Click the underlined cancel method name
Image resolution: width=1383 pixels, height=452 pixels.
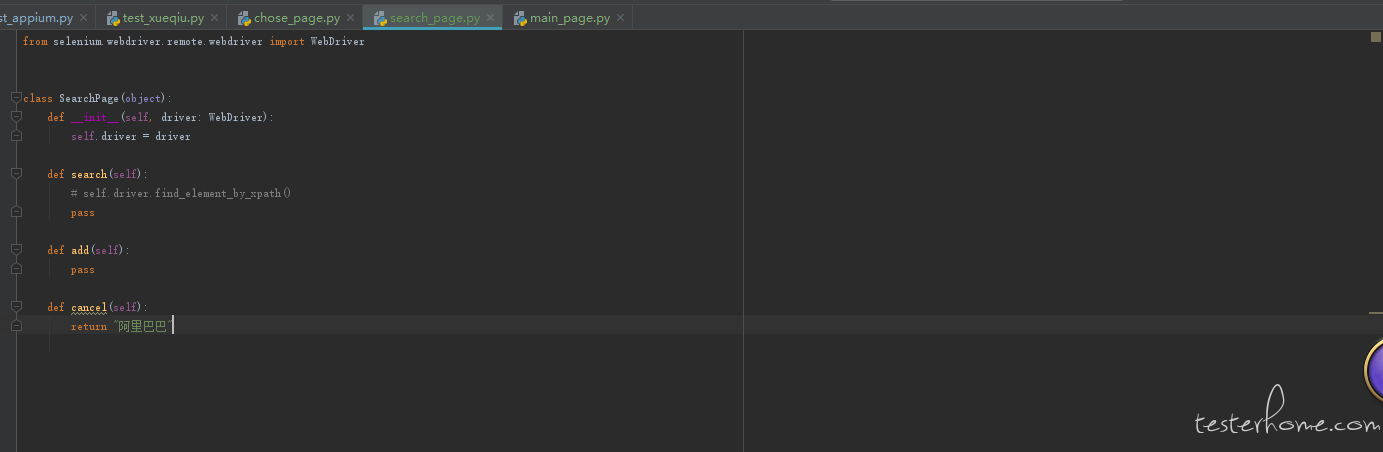(x=88, y=307)
